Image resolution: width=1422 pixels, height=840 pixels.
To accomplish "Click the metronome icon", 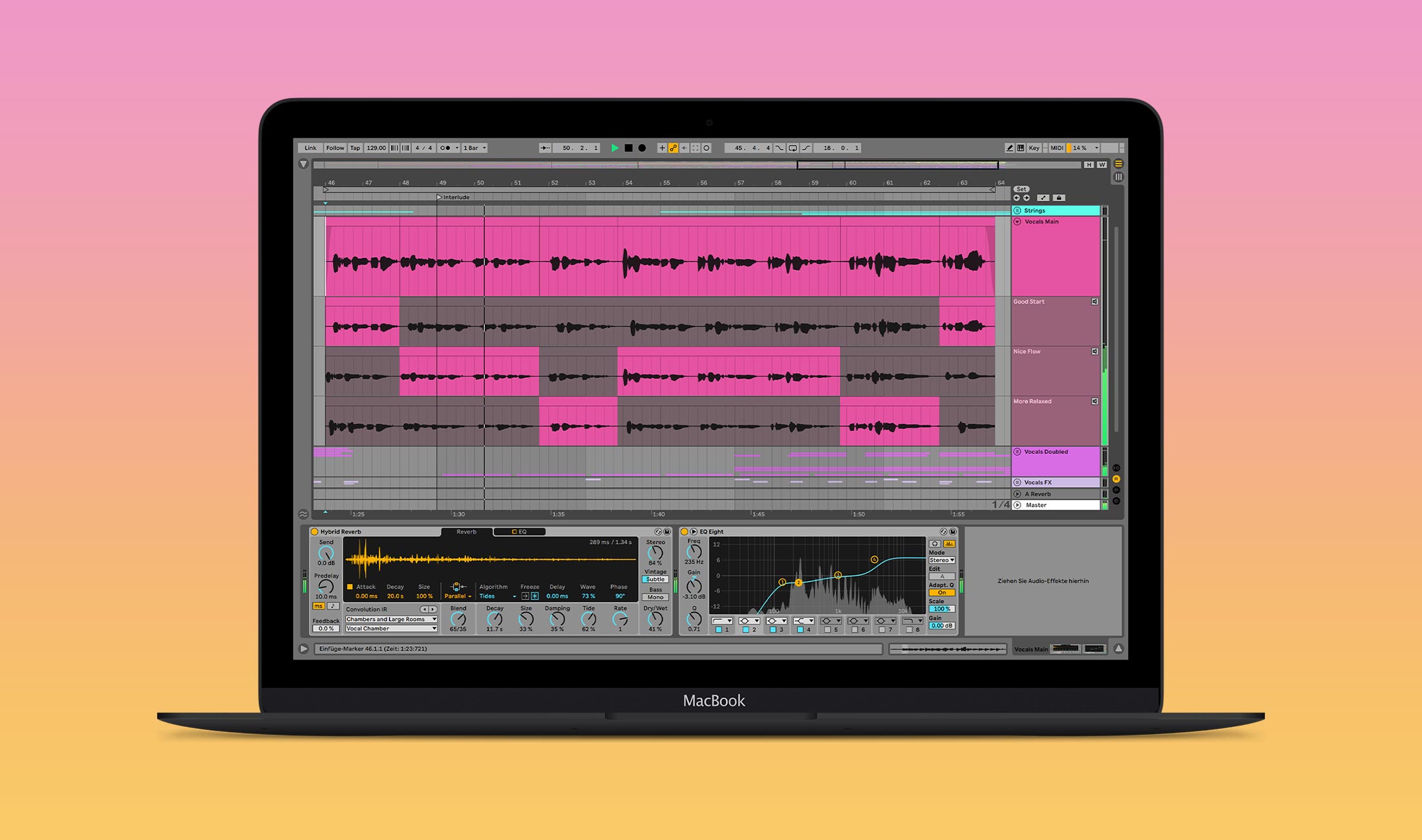I will click(445, 148).
